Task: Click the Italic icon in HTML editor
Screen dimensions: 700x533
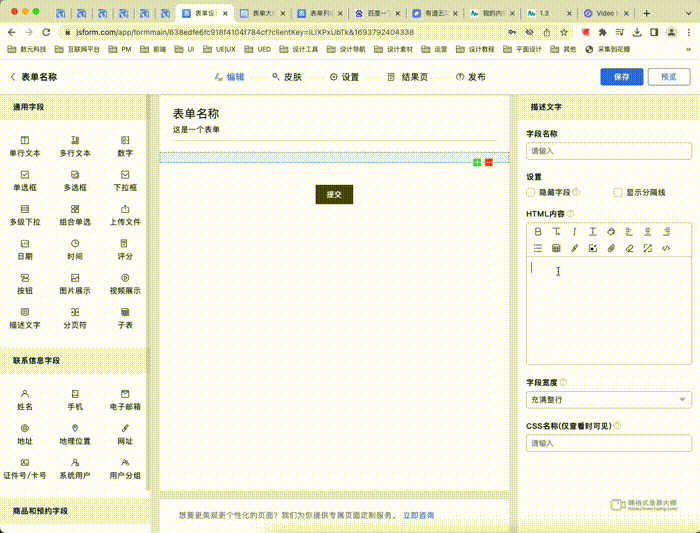Action: pos(574,231)
